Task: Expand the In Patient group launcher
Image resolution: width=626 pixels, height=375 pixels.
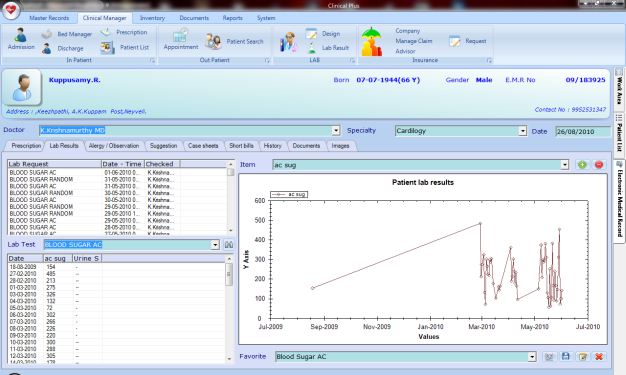Action: [152, 61]
